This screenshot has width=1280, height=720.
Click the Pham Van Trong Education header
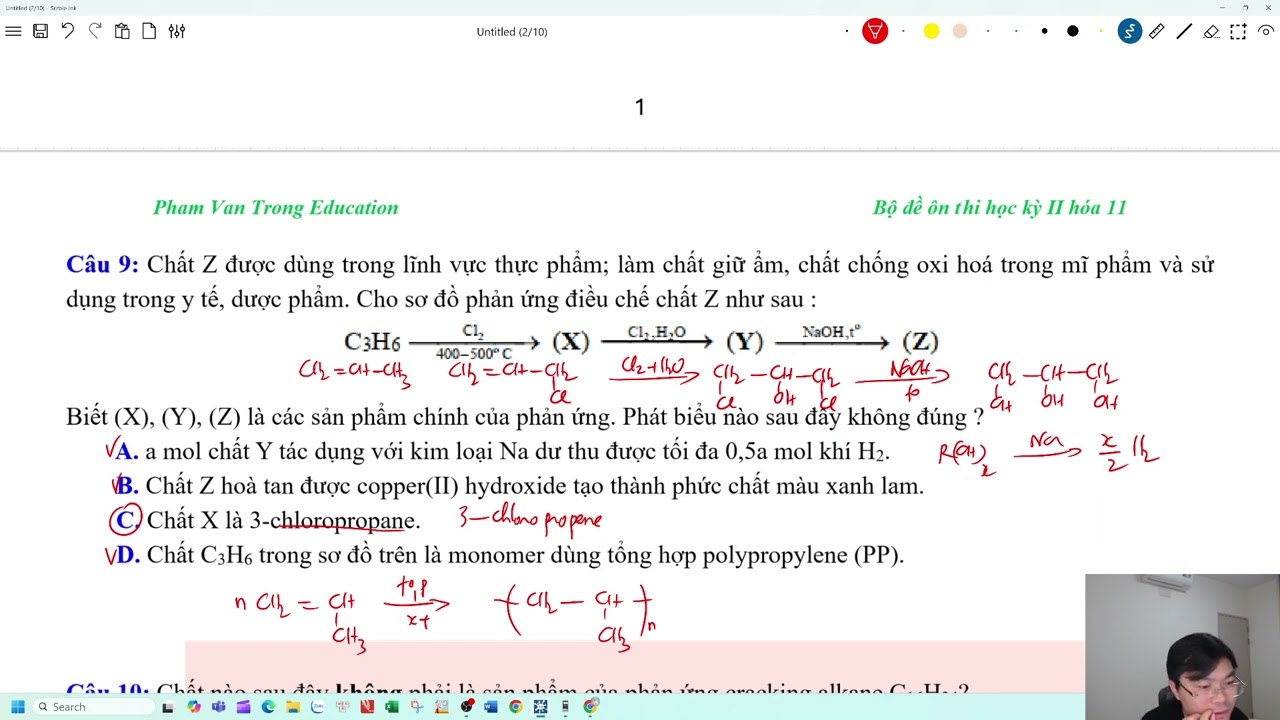click(276, 208)
